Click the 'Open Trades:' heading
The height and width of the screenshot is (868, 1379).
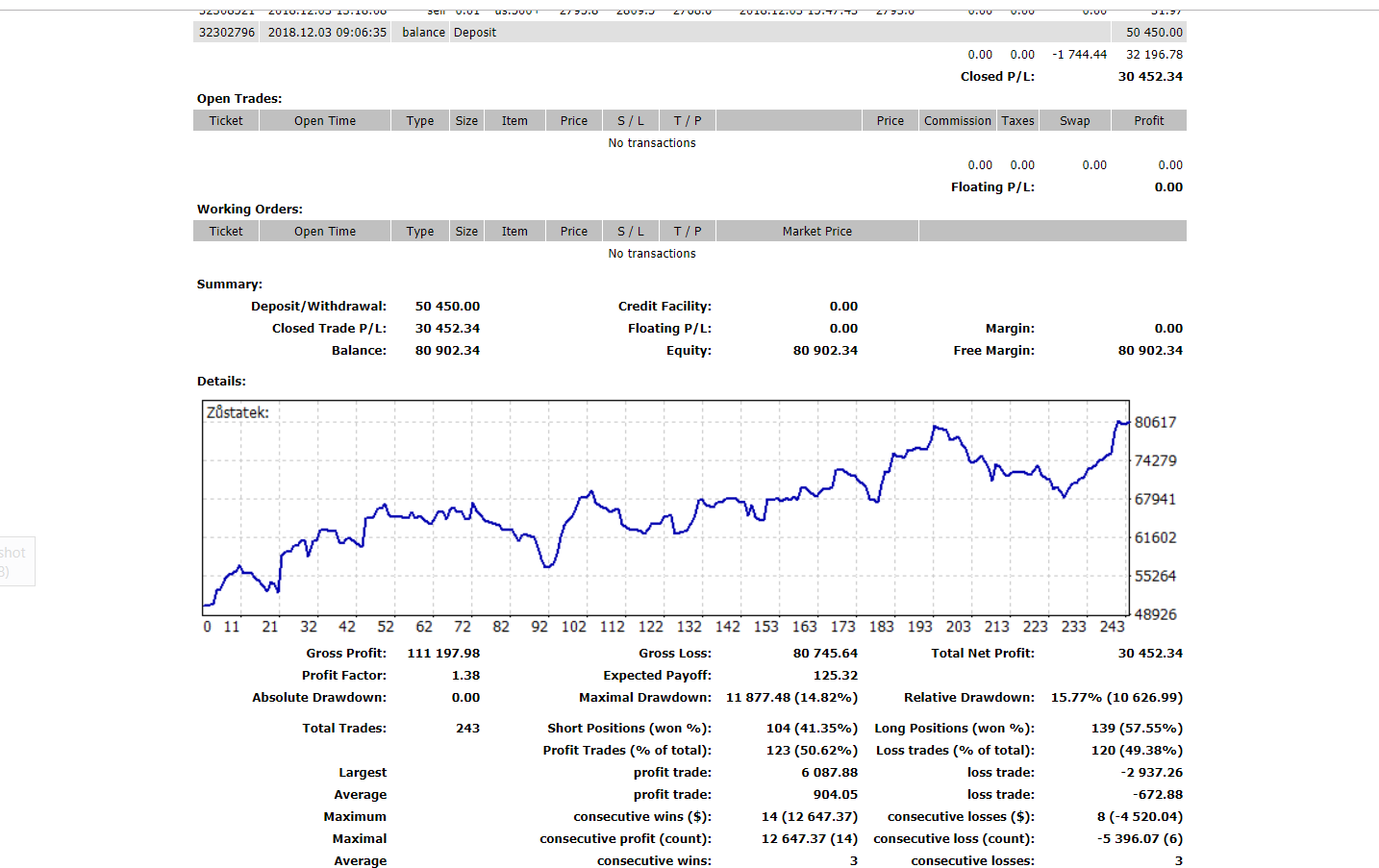pos(239,99)
